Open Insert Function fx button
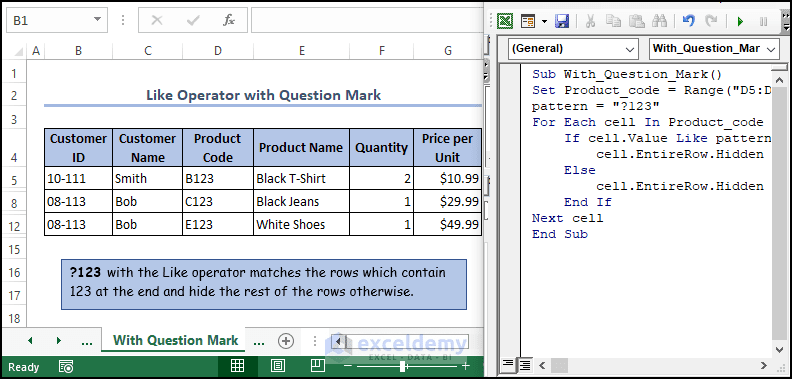 tap(229, 20)
